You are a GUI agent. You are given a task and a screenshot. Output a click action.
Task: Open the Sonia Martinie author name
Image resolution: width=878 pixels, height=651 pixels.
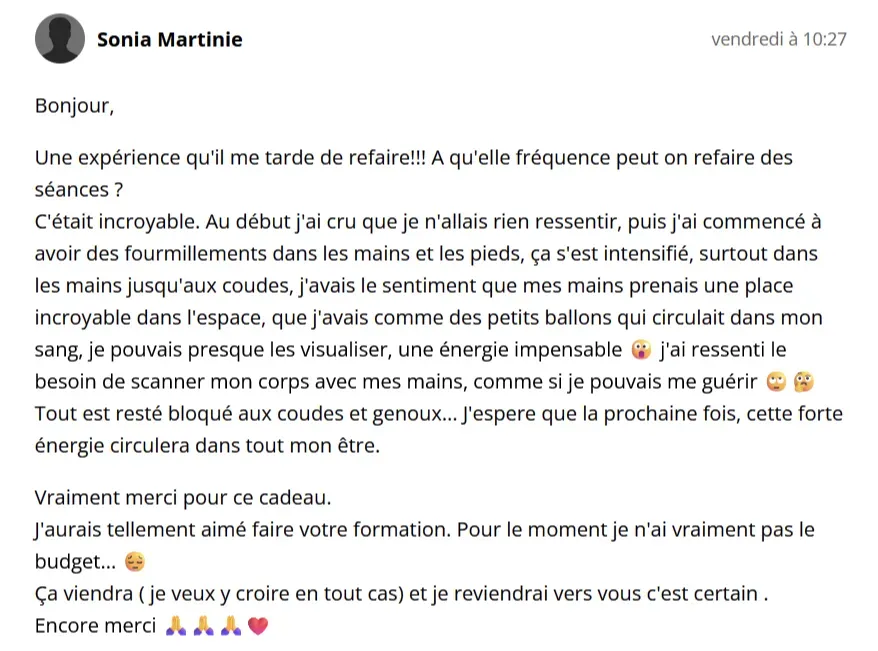(x=170, y=39)
